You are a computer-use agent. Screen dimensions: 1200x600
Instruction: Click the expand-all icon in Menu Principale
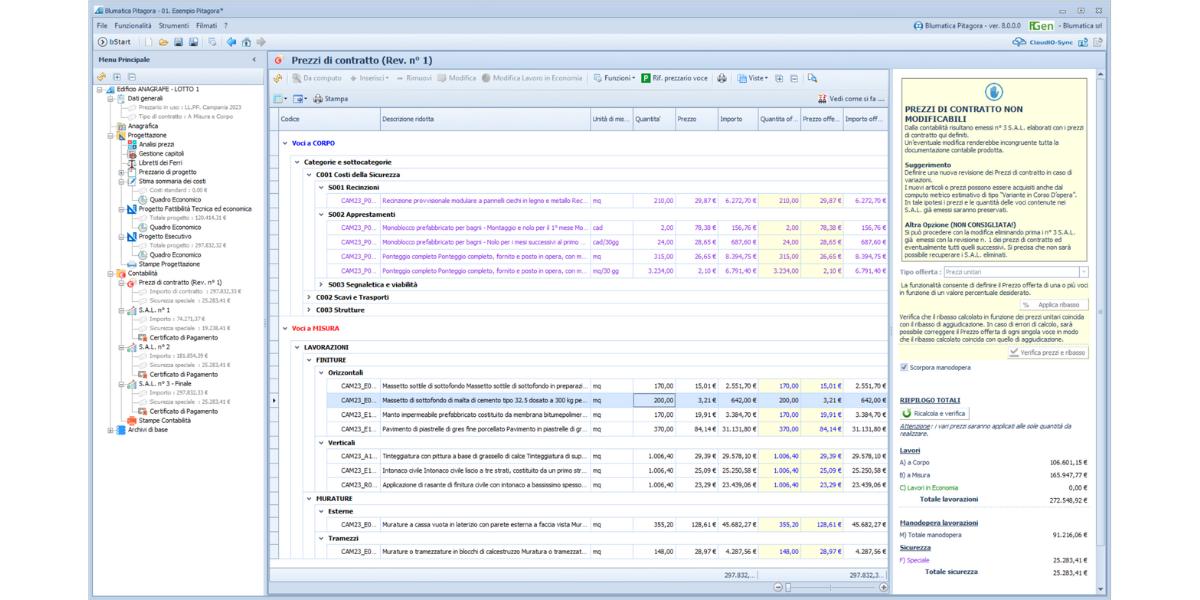pyautogui.click(x=117, y=76)
